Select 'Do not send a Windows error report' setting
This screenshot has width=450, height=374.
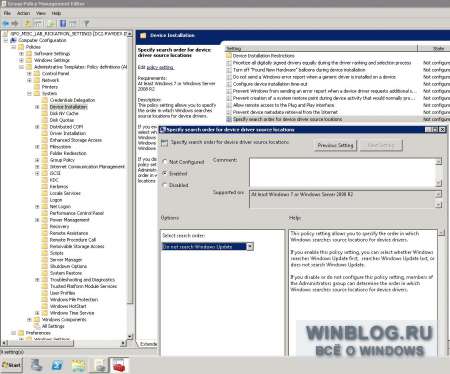coord(314,77)
